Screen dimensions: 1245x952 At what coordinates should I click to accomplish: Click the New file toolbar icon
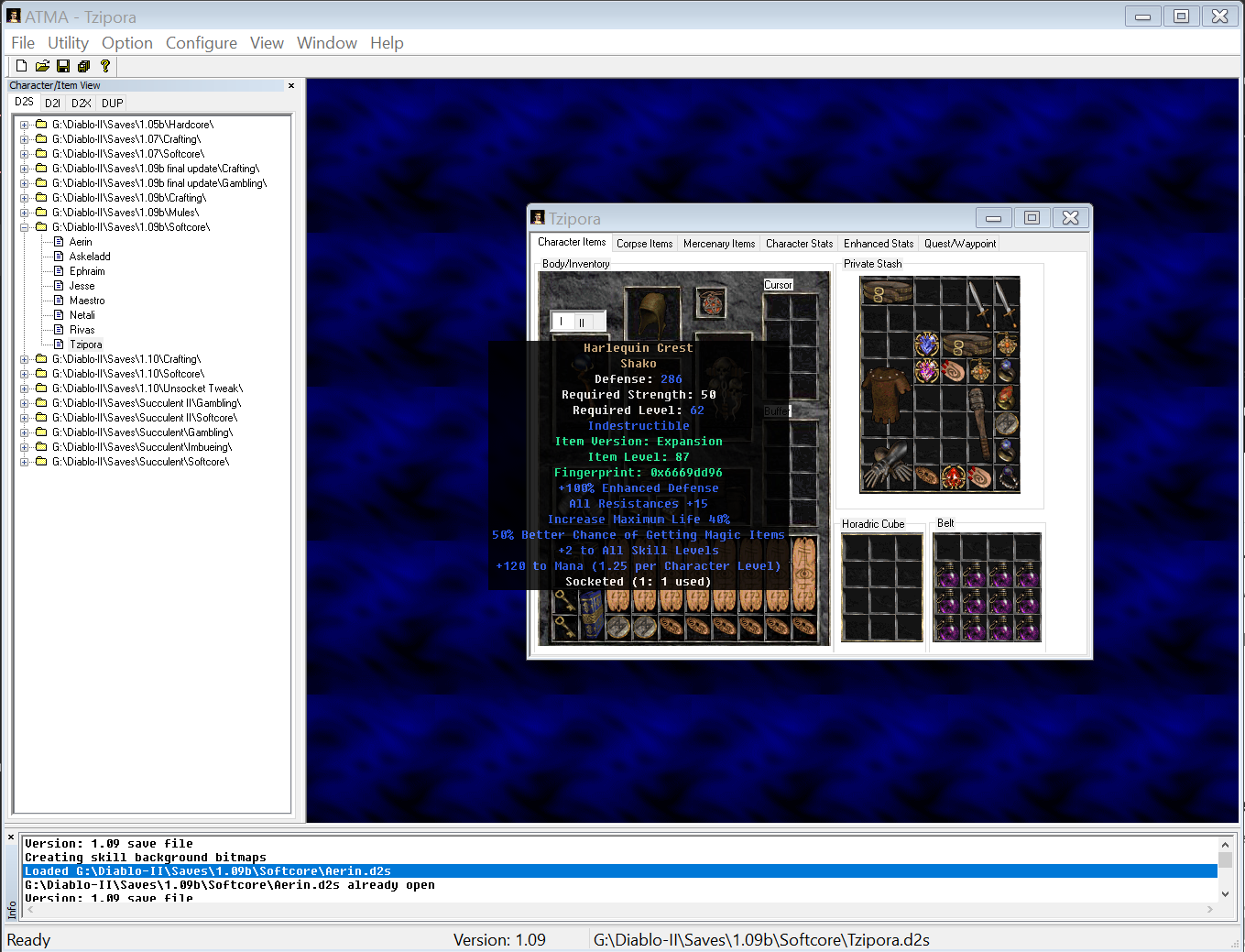click(x=21, y=66)
